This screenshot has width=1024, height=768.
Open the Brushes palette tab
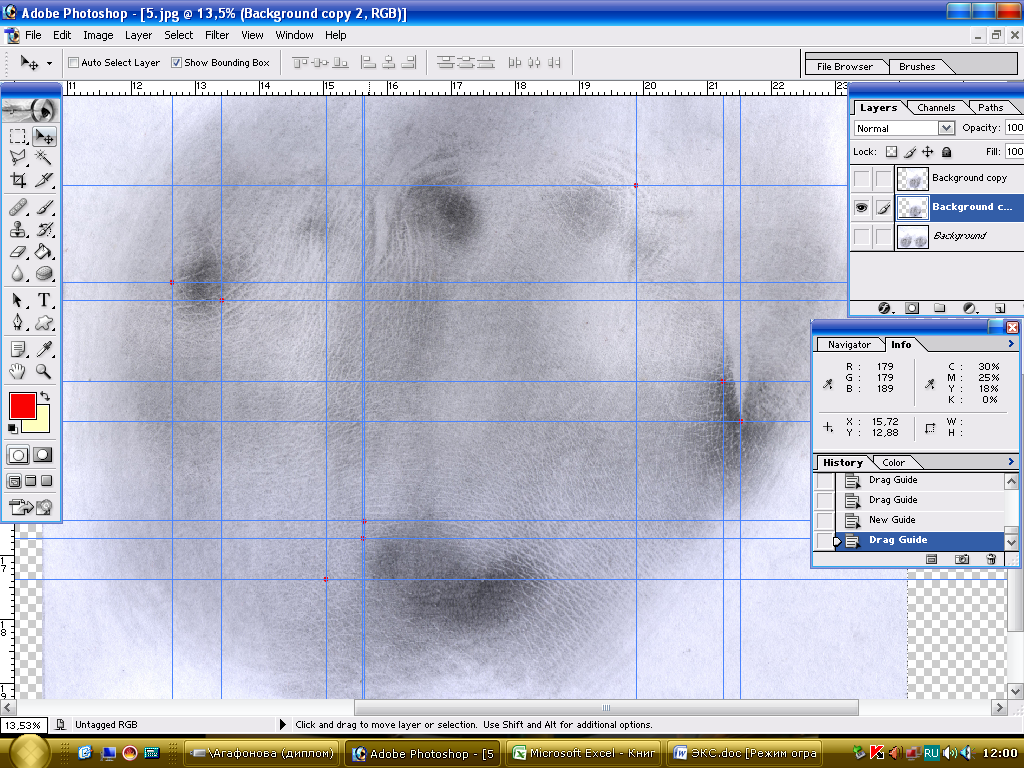click(x=917, y=67)
